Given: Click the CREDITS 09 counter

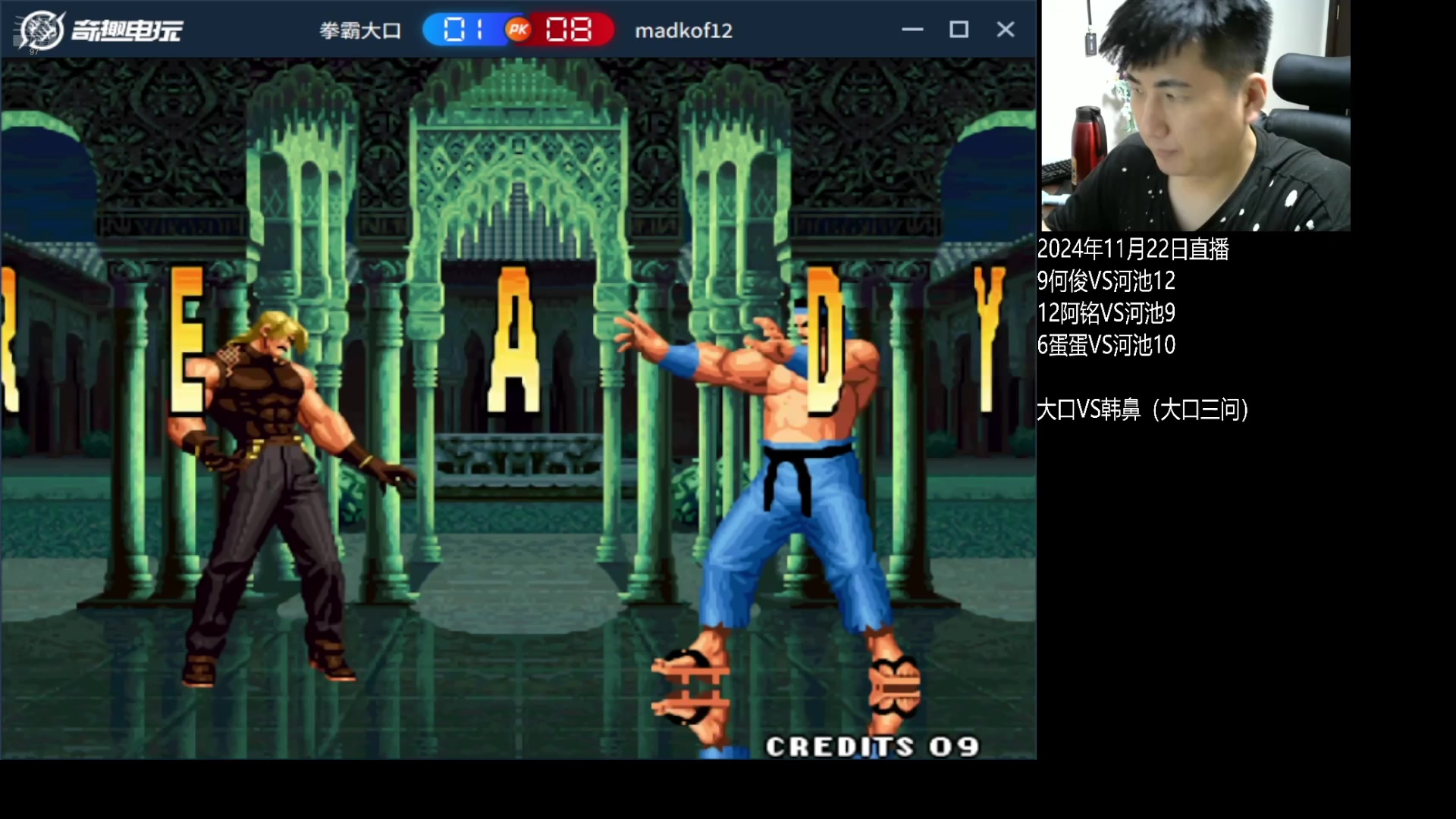Looking at the screenshot, I should coord(872,747).
